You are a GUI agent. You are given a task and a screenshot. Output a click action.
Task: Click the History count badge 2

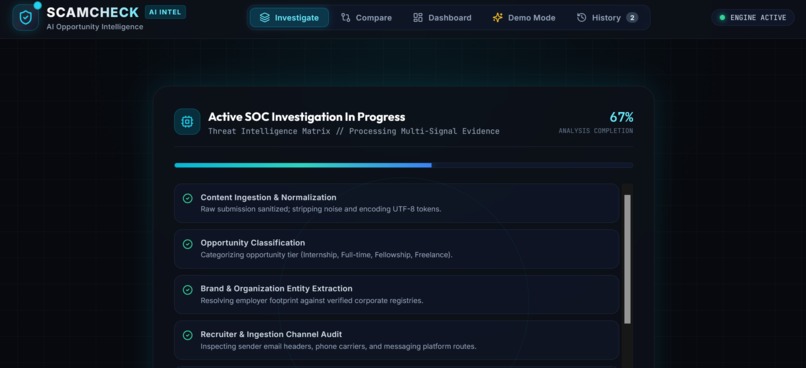coord(632,17)
